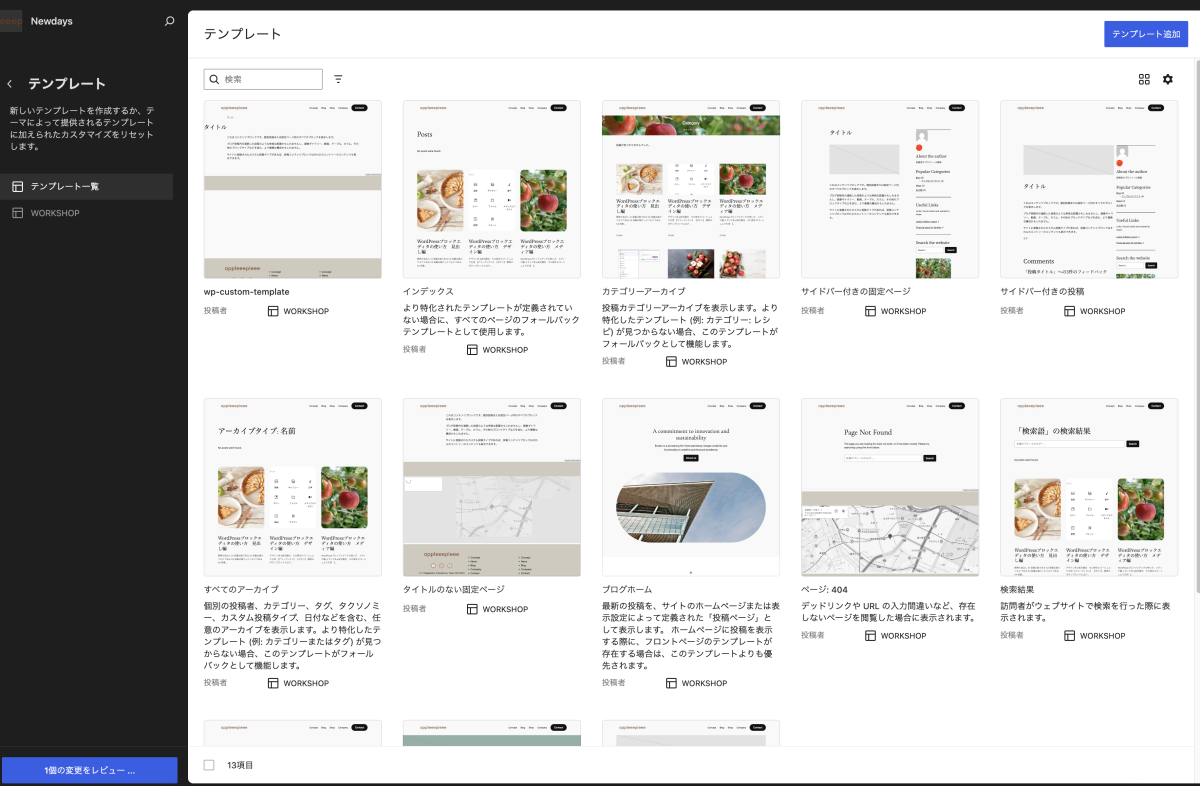Click the filter icon next to search field
This screenshot has height=786, width=1200.
(x=338, y=79)
